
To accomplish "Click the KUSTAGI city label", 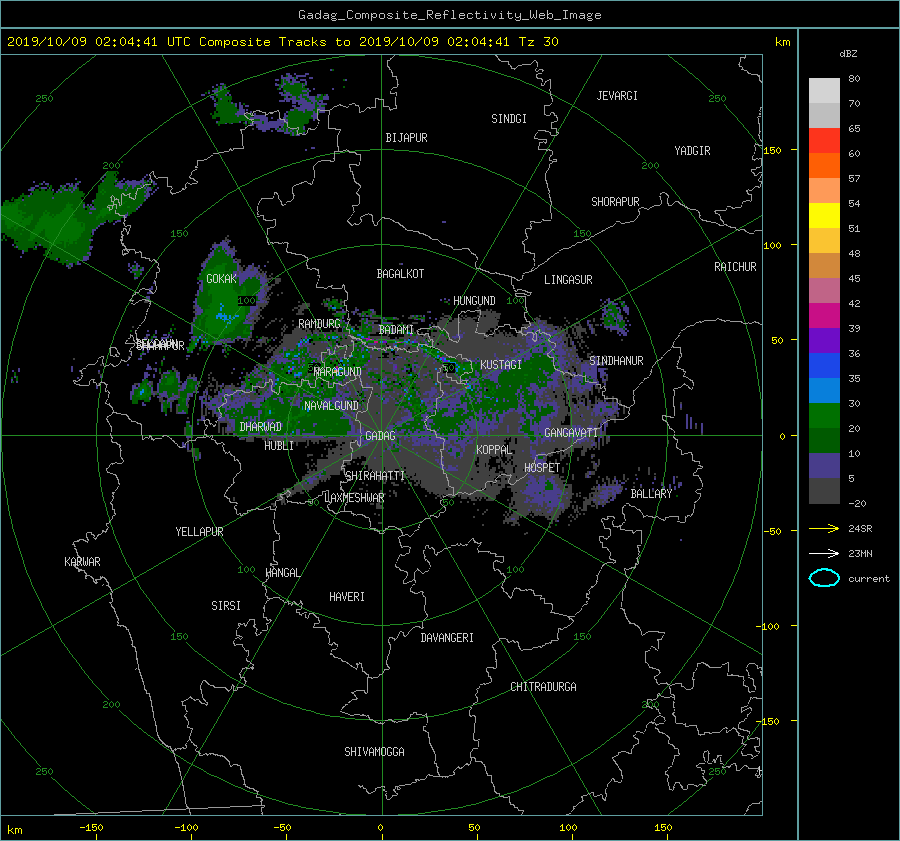I will click(x=501, y=365).
